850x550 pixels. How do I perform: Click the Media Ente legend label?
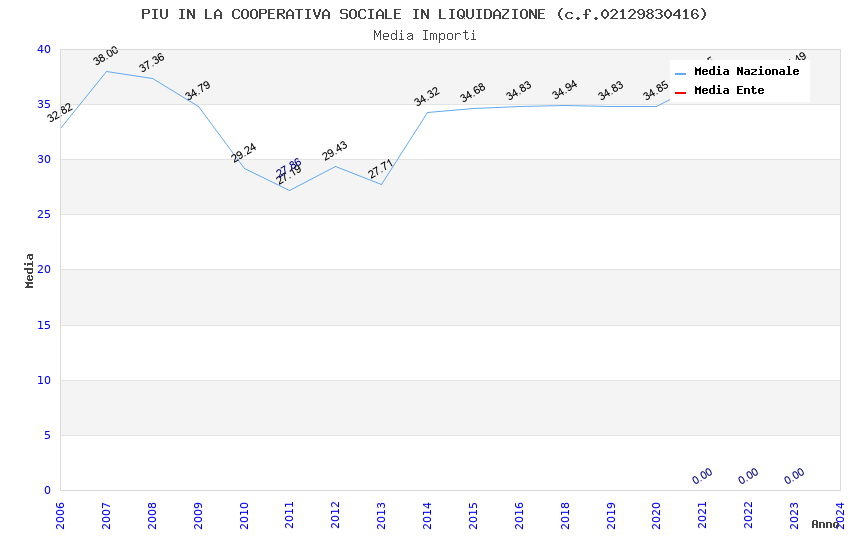729,90
